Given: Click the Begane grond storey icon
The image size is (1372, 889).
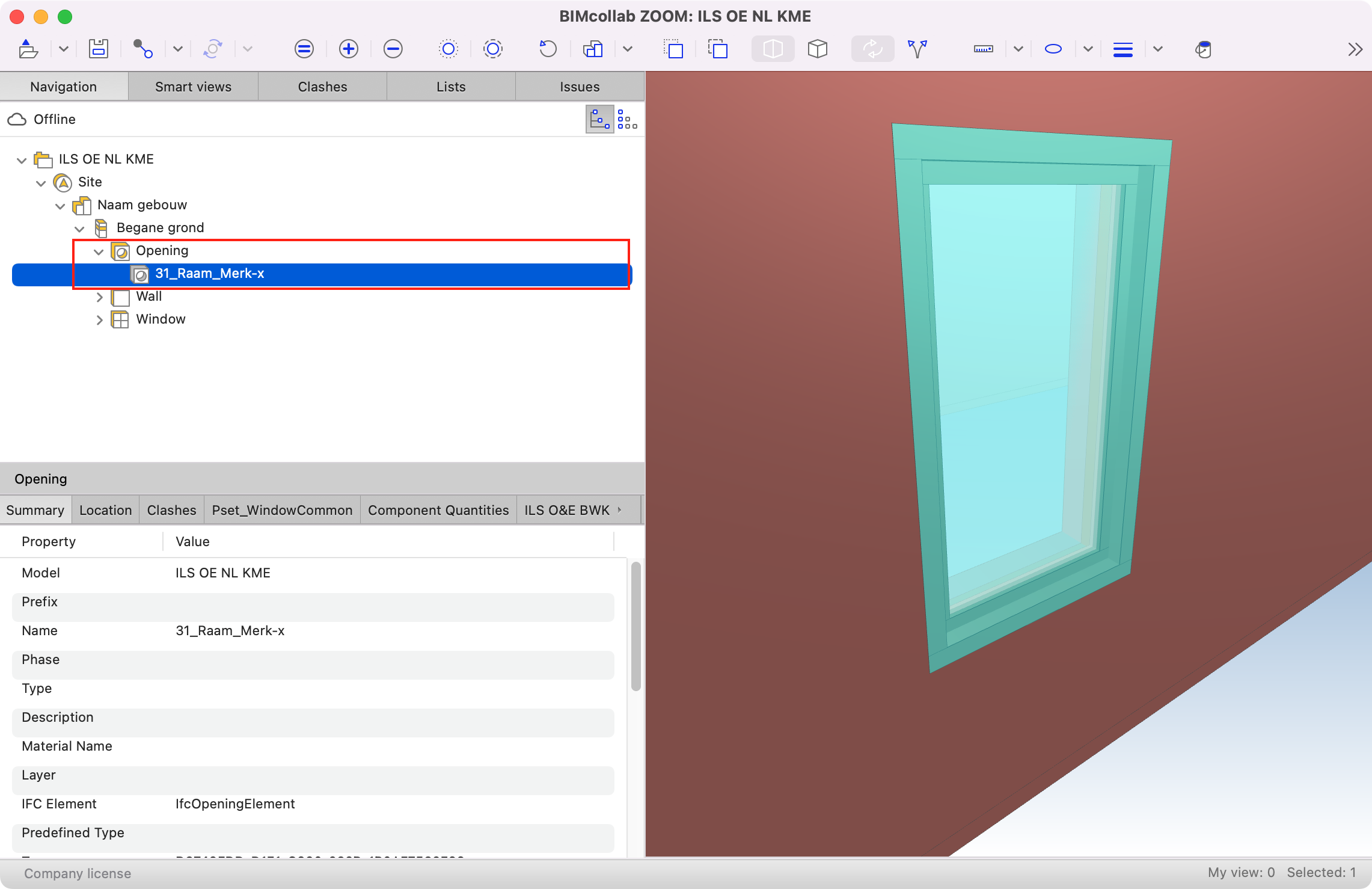Looking at the screenshot, I should (101, 228).
